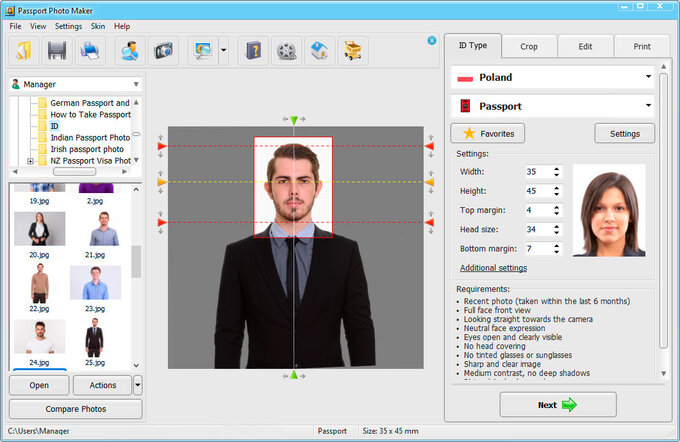This screenshot has height=442, width=680.
Task: Select the ID folder in the tree
Action: pos(54,126)
